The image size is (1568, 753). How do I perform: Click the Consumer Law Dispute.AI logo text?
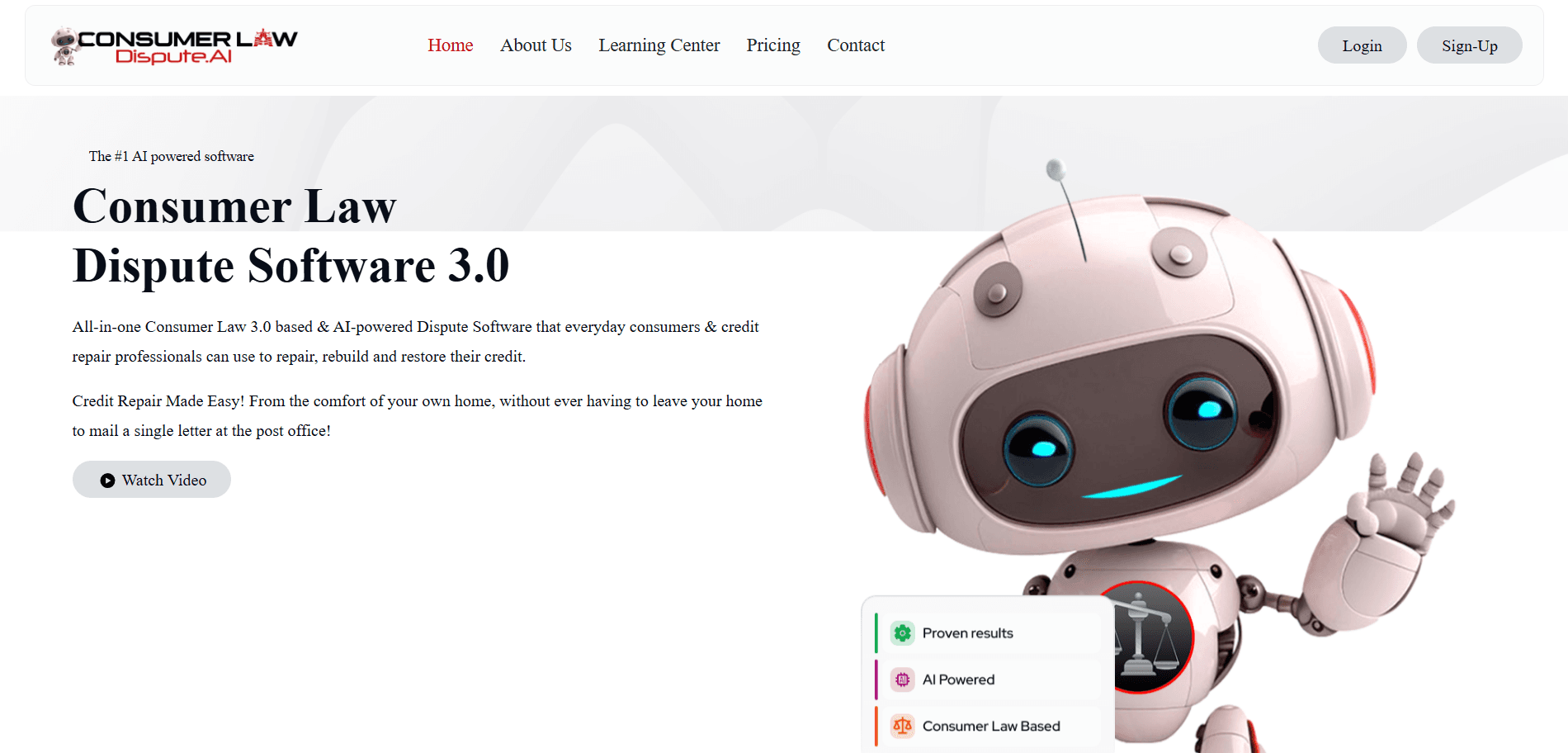187,46
